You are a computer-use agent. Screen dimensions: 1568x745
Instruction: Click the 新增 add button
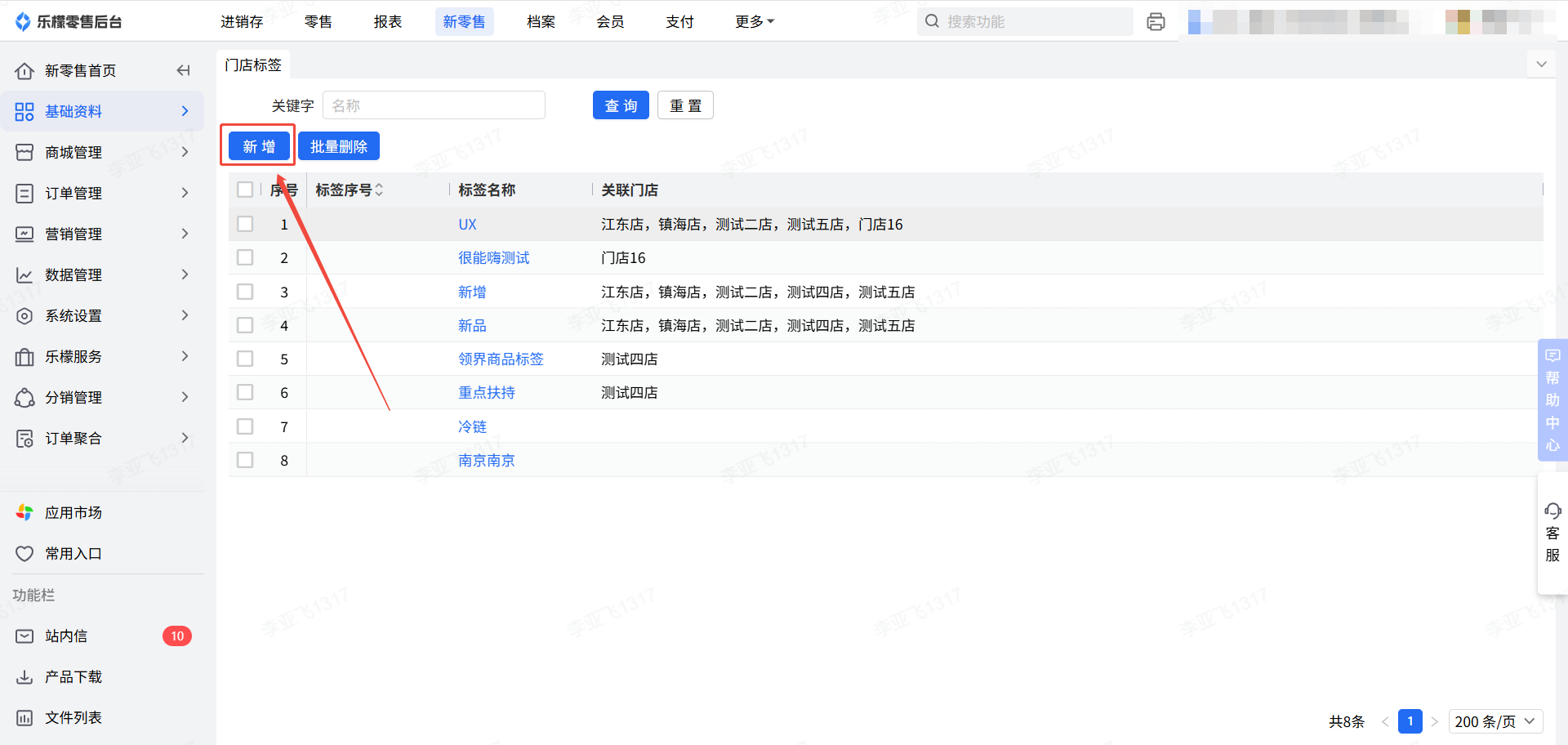coord(259,146)
